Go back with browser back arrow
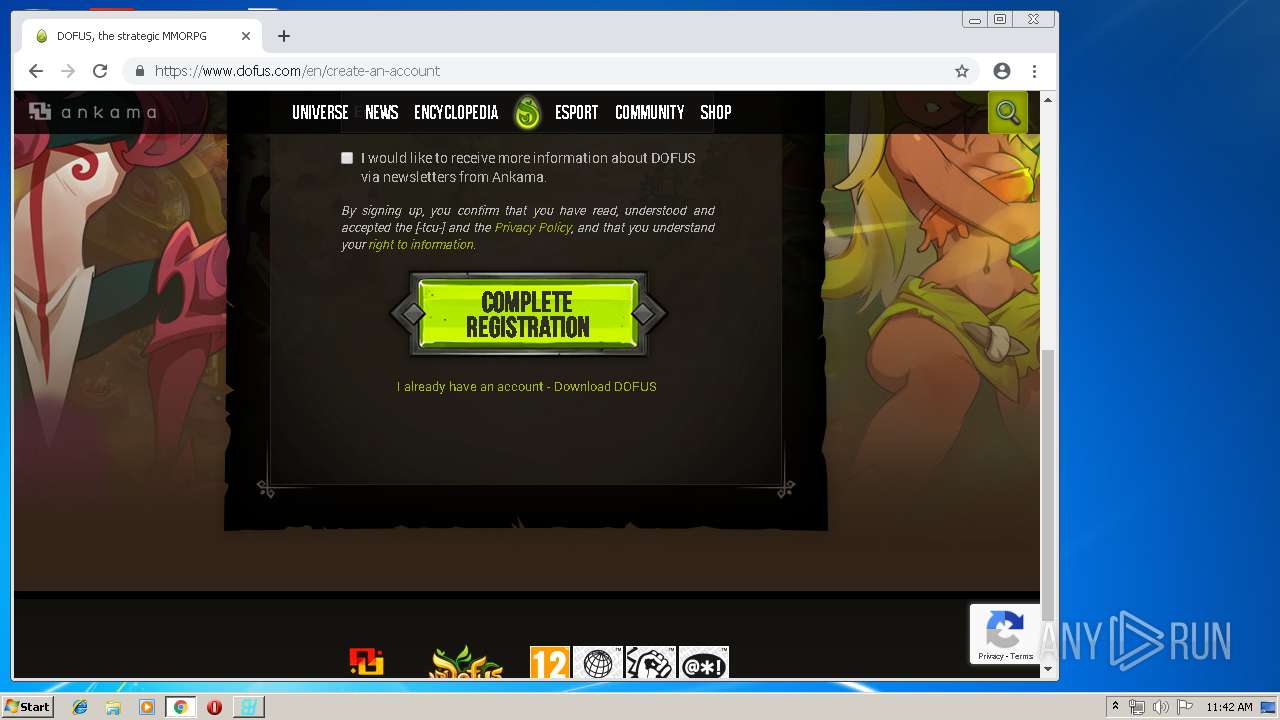This screenshot has width=1280, height=720. [36, 71]
